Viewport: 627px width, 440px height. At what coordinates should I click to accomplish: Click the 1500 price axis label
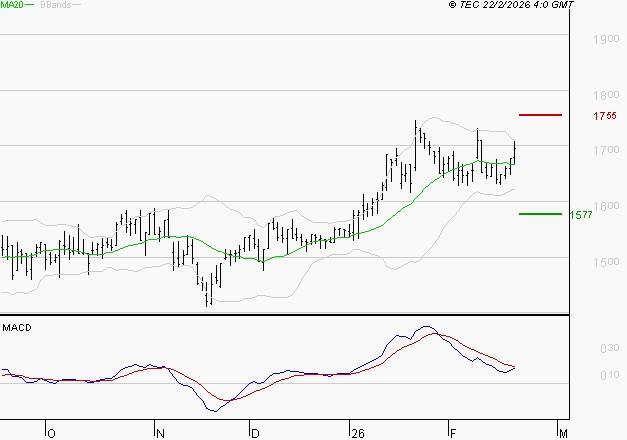tap(606, 262)
